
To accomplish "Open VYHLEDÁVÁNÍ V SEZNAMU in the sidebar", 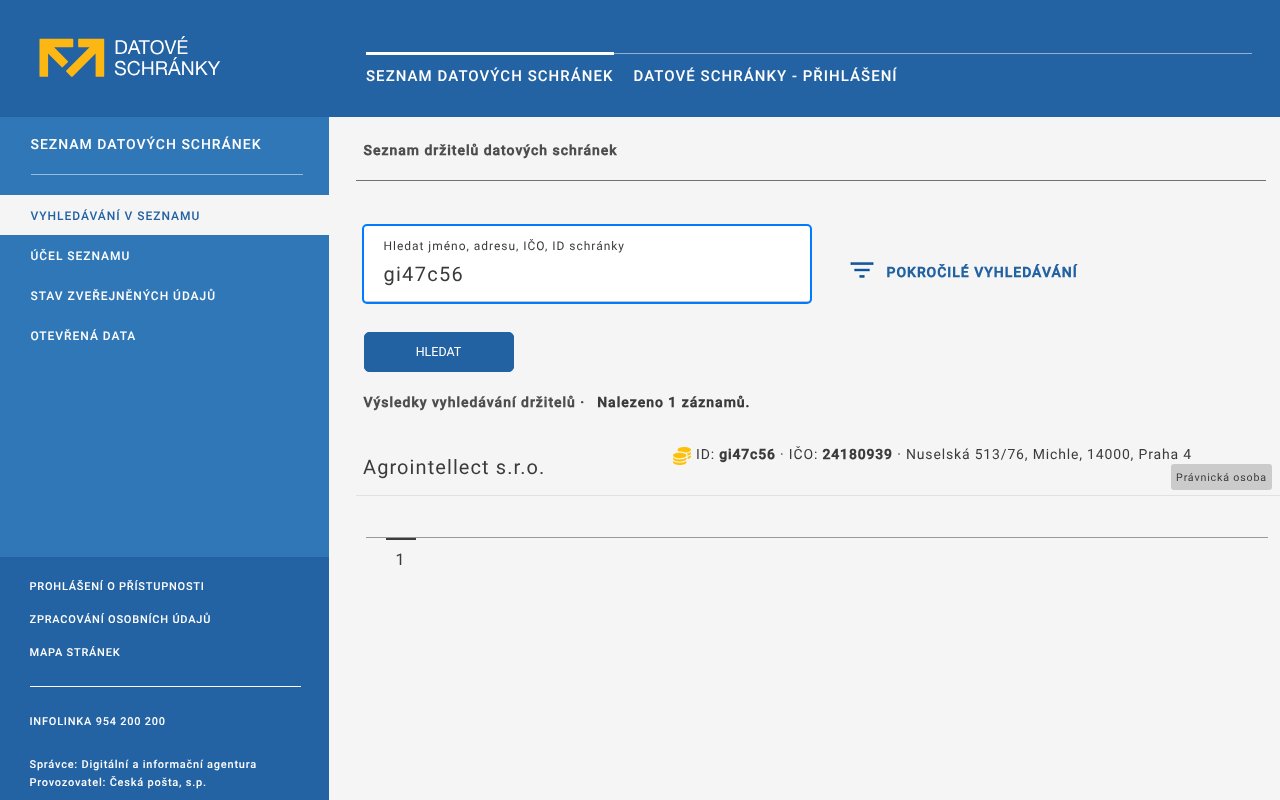I will 115,215.
